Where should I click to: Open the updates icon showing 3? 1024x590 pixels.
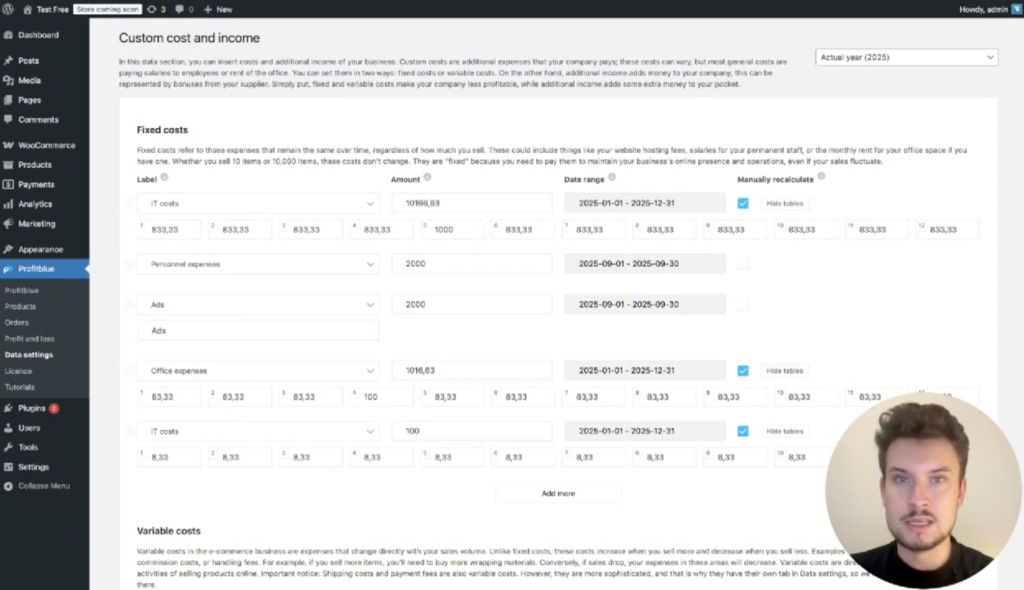click(155, 9)
